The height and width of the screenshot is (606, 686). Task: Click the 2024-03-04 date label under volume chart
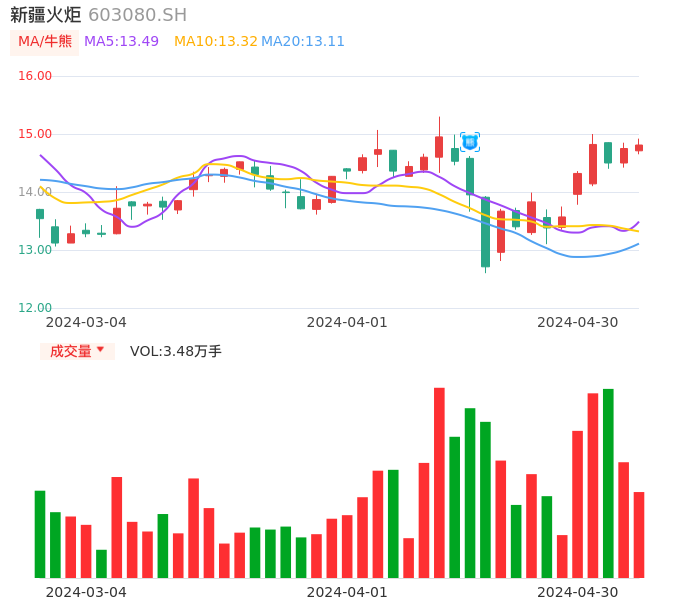86,592
